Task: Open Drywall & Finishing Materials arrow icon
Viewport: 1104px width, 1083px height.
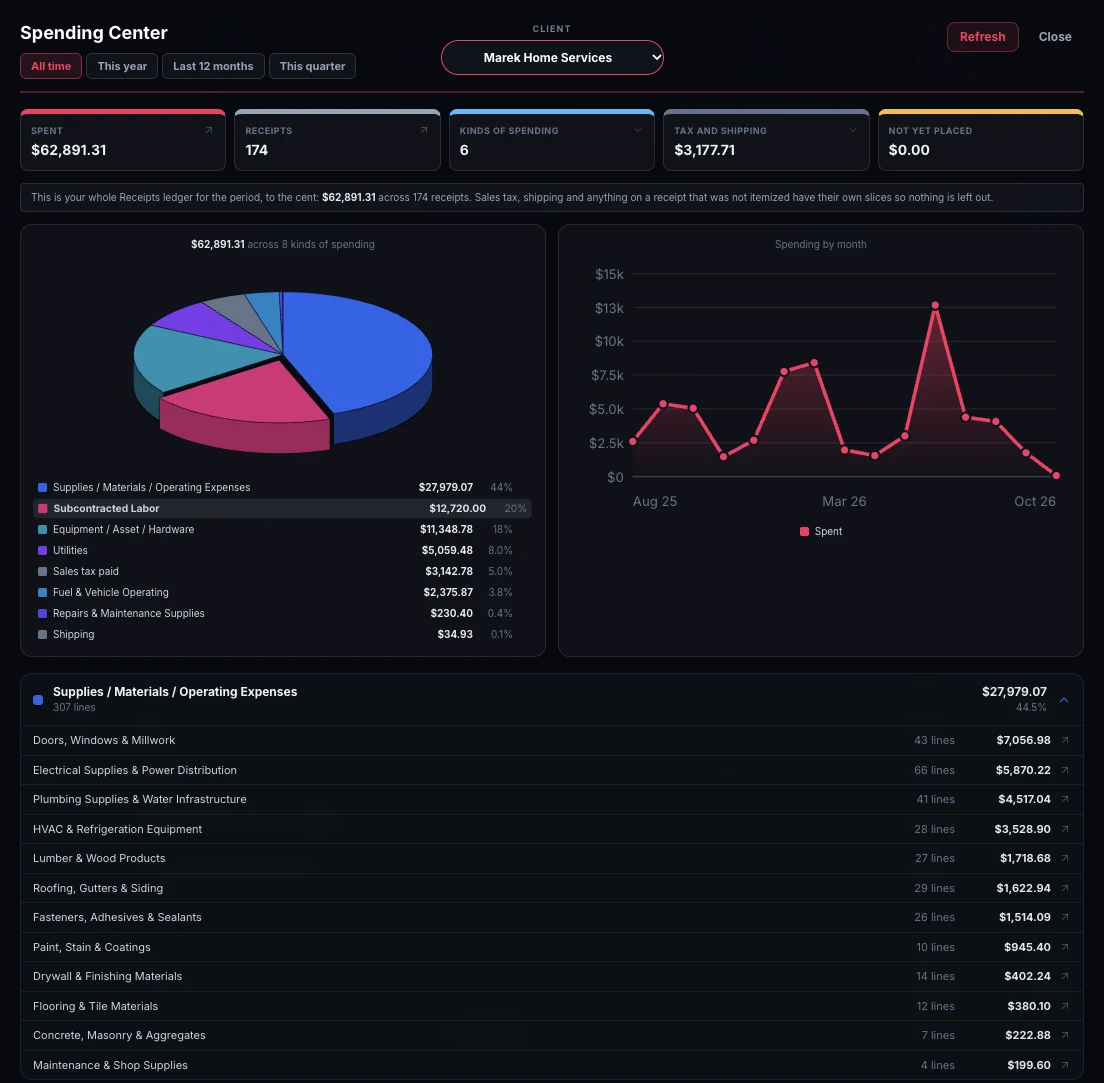Action: 1065,977
